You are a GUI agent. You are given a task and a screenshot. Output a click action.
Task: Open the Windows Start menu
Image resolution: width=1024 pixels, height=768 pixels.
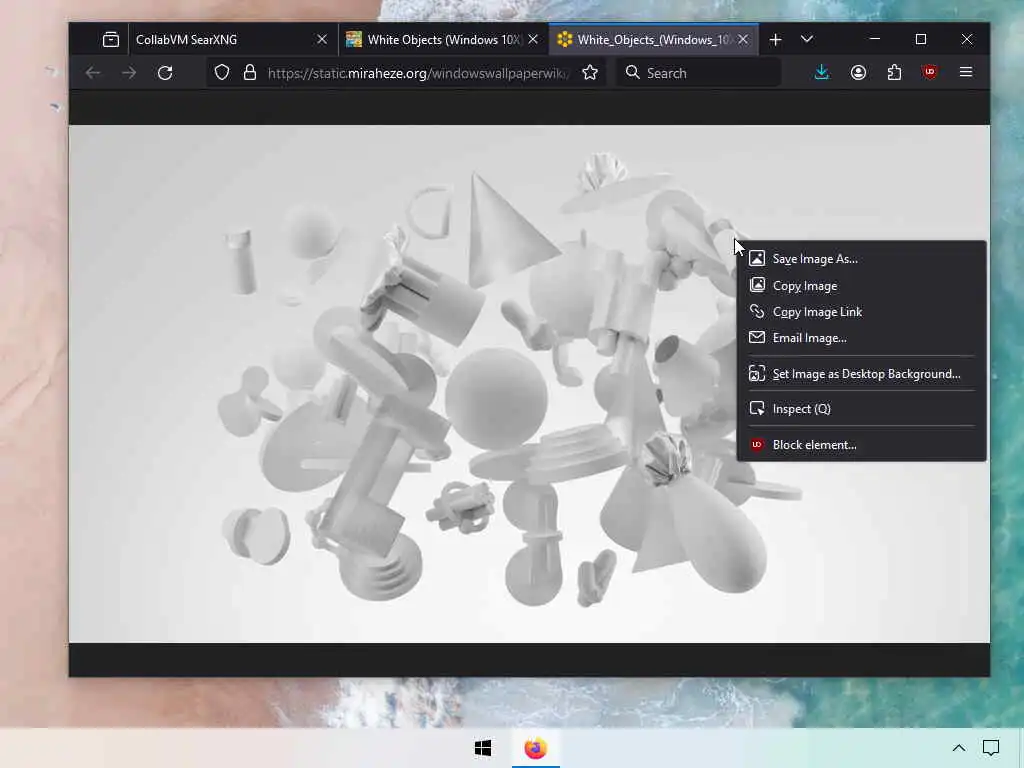[x=483, y=748]
